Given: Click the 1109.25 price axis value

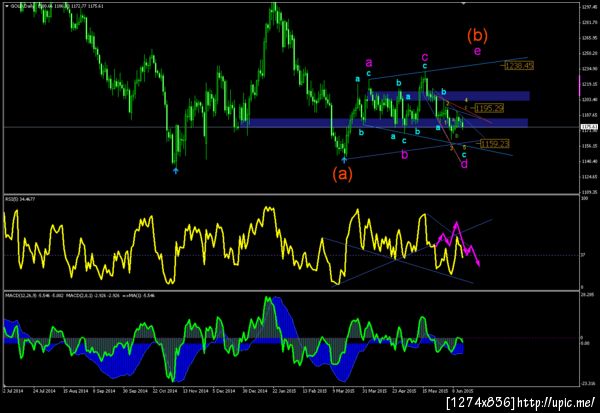Looking at the screenshot, I should pos(589,192).
